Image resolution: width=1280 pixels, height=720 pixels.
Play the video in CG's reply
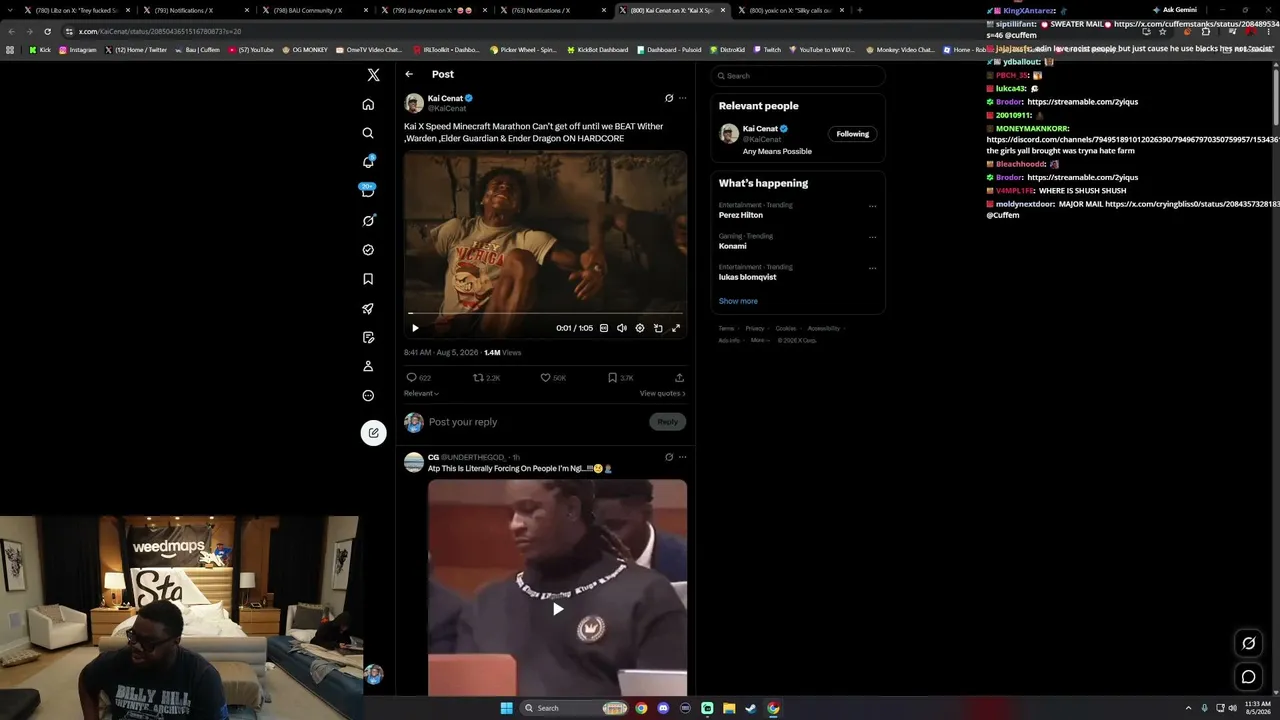coord(558,608)
